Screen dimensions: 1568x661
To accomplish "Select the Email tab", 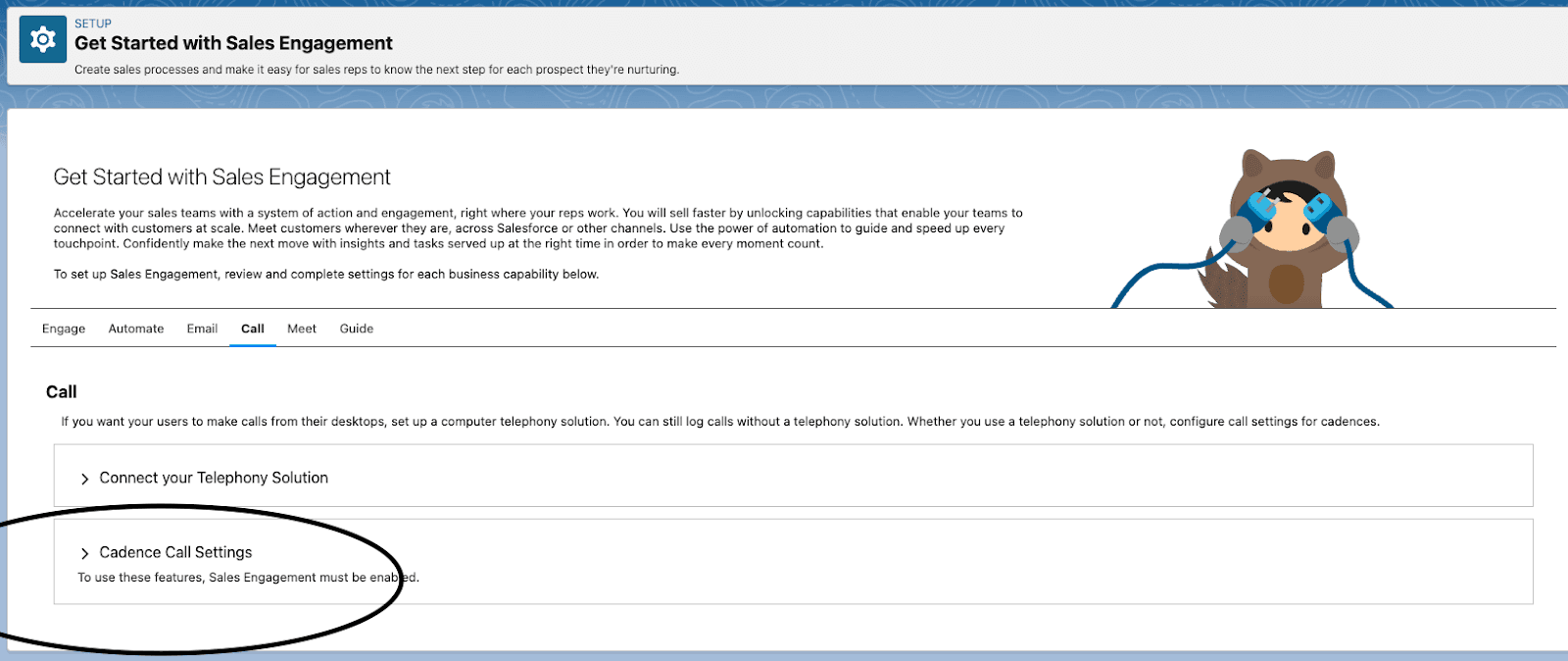I will coord(202,329).
